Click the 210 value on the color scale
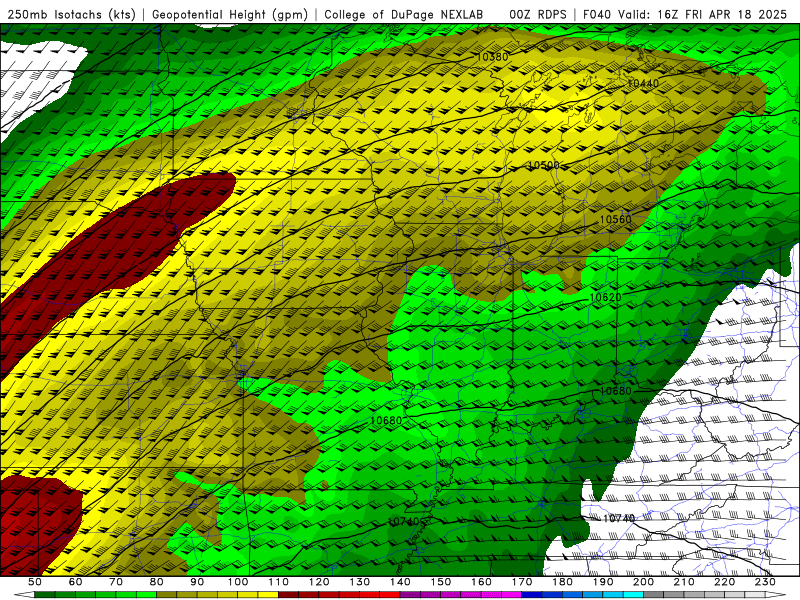This screenshot has width=800, height=600. coord(684,582)
